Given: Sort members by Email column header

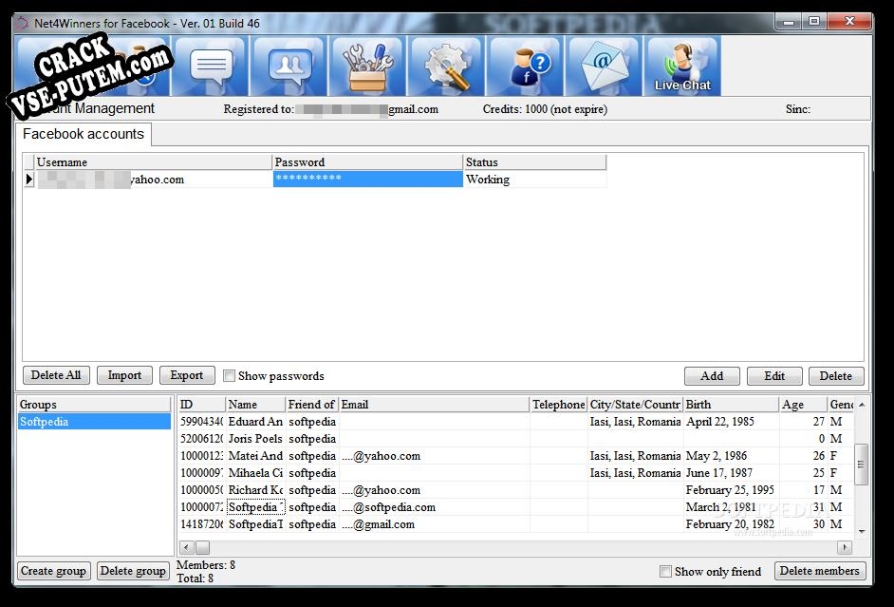Looking at the screenshot, I should tap(434, 404).
